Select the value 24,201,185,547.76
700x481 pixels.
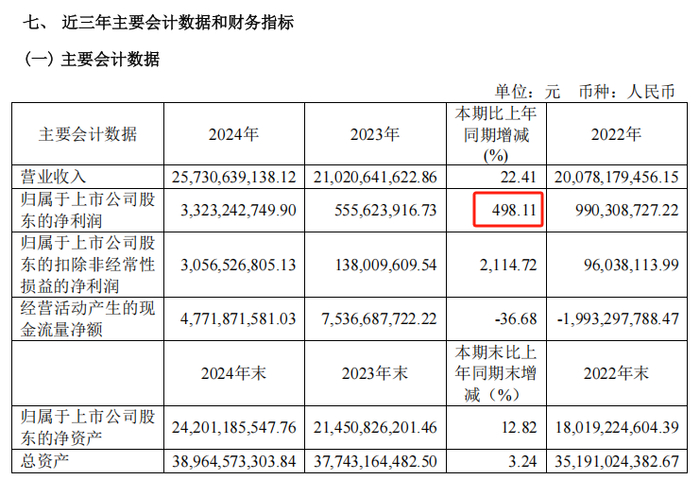click(234, 427)
